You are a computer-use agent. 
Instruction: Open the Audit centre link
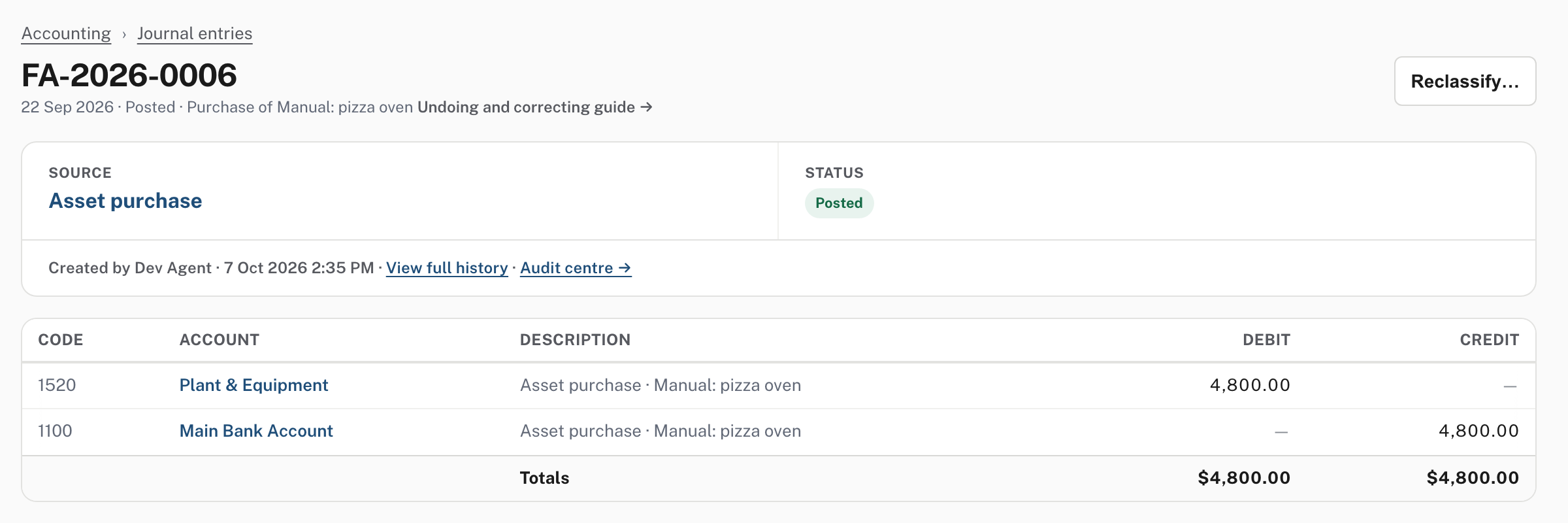[576, 268]
